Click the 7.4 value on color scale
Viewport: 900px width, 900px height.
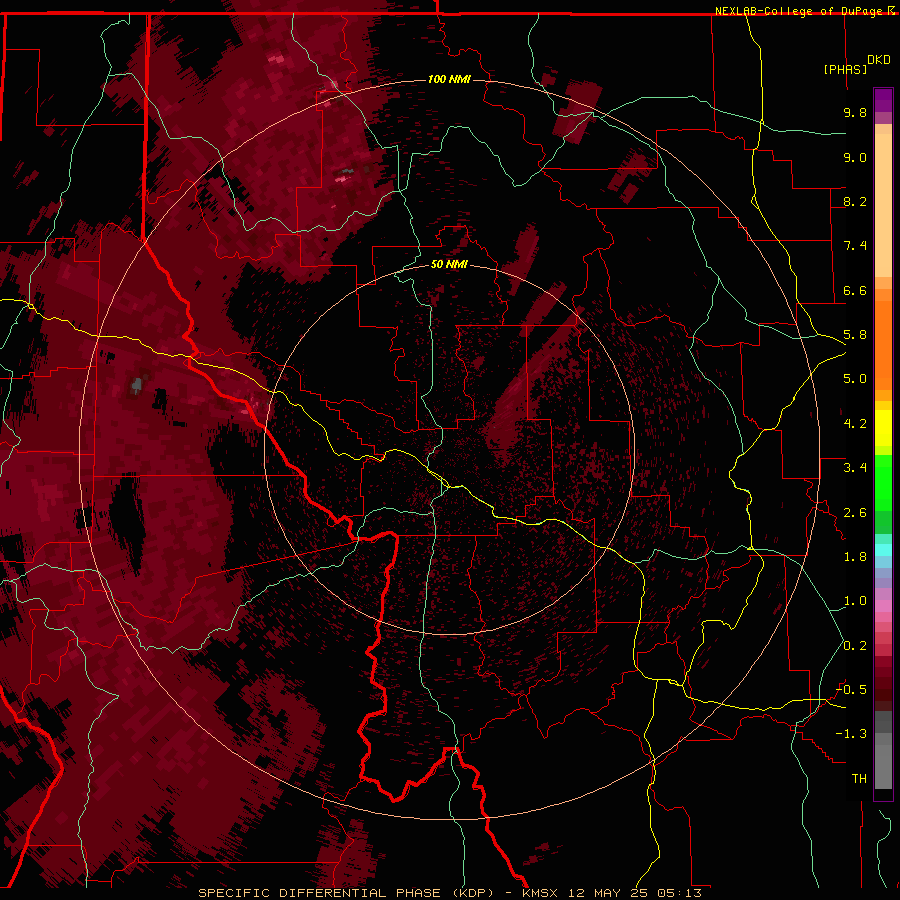coord(855,246)
